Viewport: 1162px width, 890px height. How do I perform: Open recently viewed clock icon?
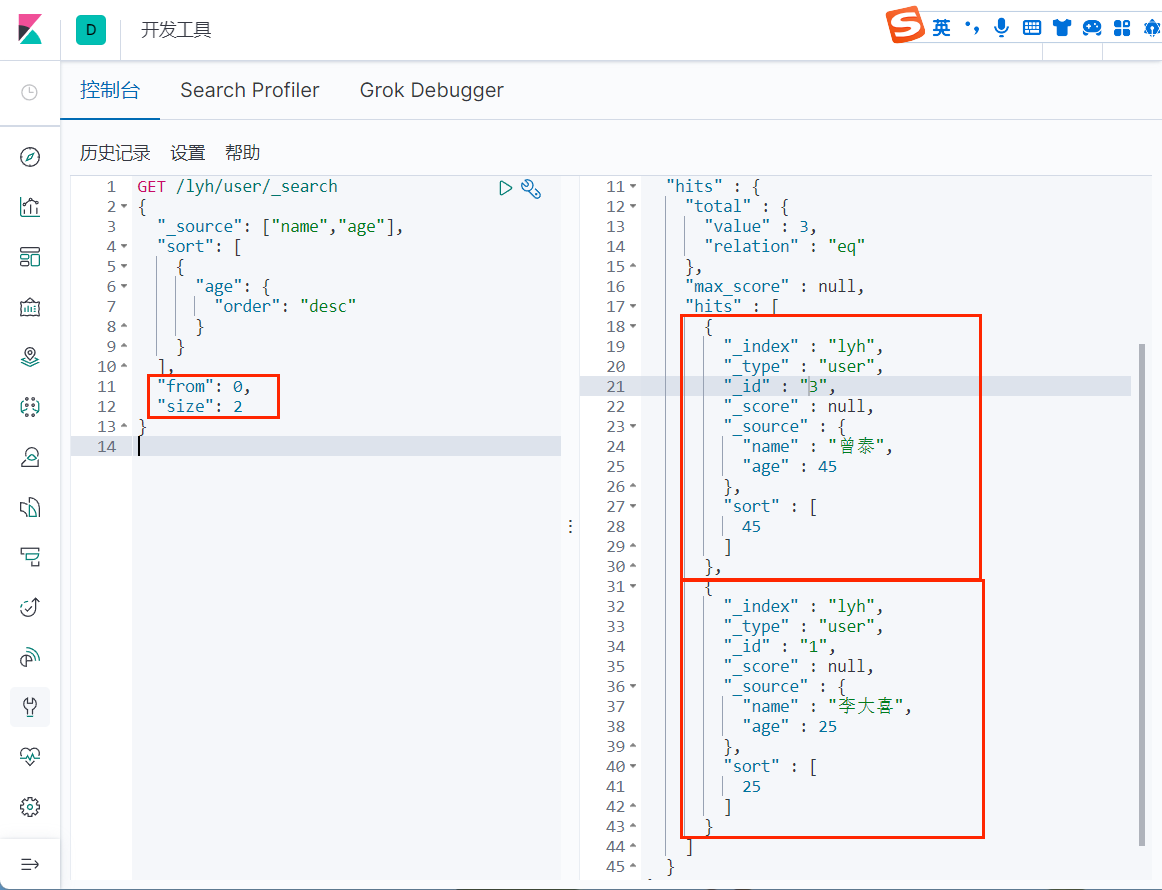point(30,93)
